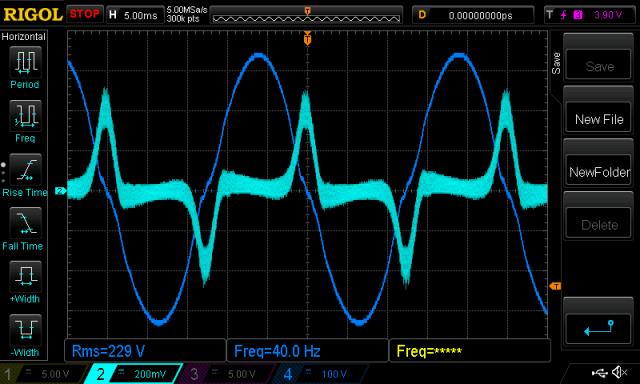Open the Horizontal measurement menu header
The image size is (640, 384).
coord(24,37)
